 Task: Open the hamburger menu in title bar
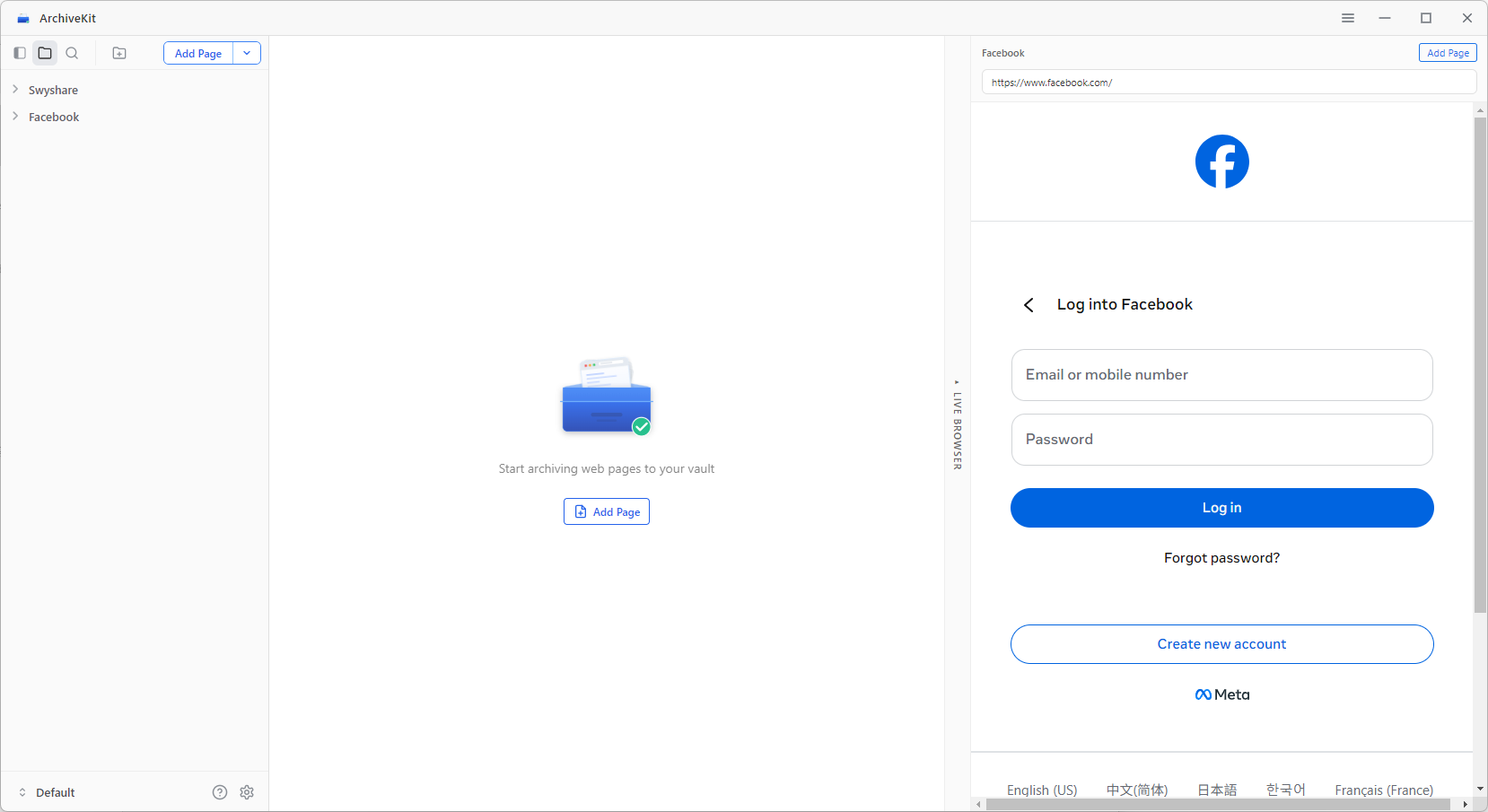(1348, 18)
